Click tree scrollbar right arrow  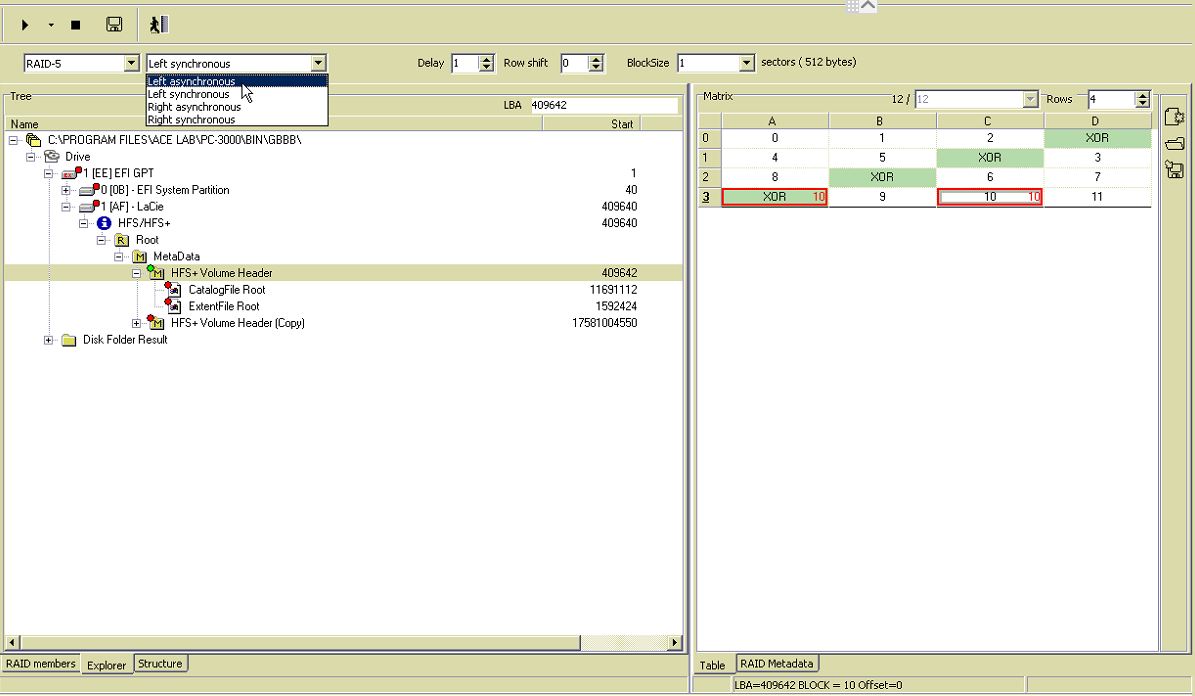(674, 643)
